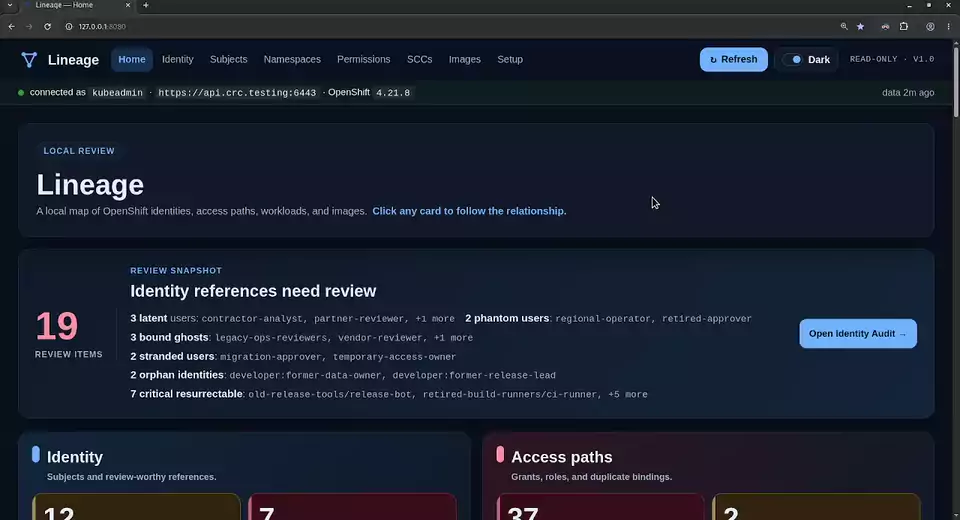The image size is (960, 520).
Task: Click the incognito-style icon next to the bookmark star
Action: [885, 26]
